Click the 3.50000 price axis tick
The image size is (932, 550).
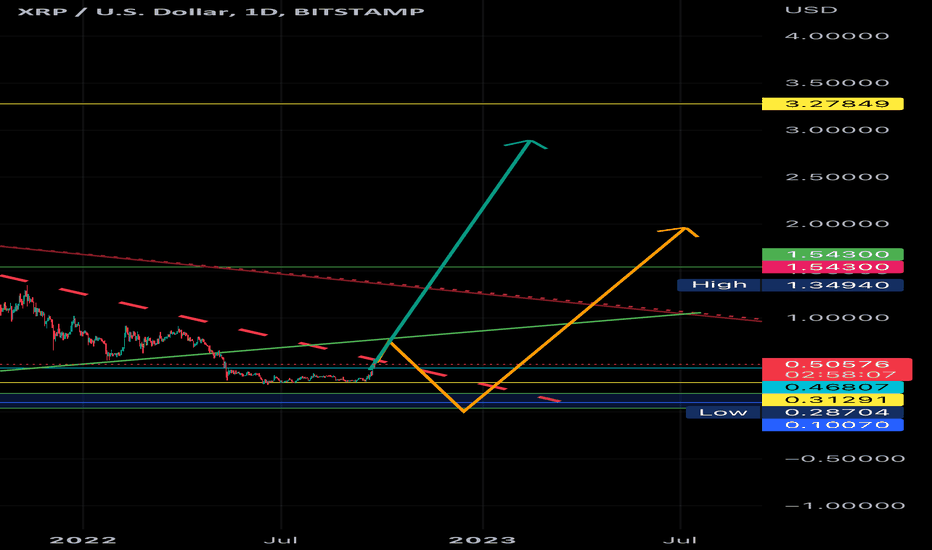837,83
